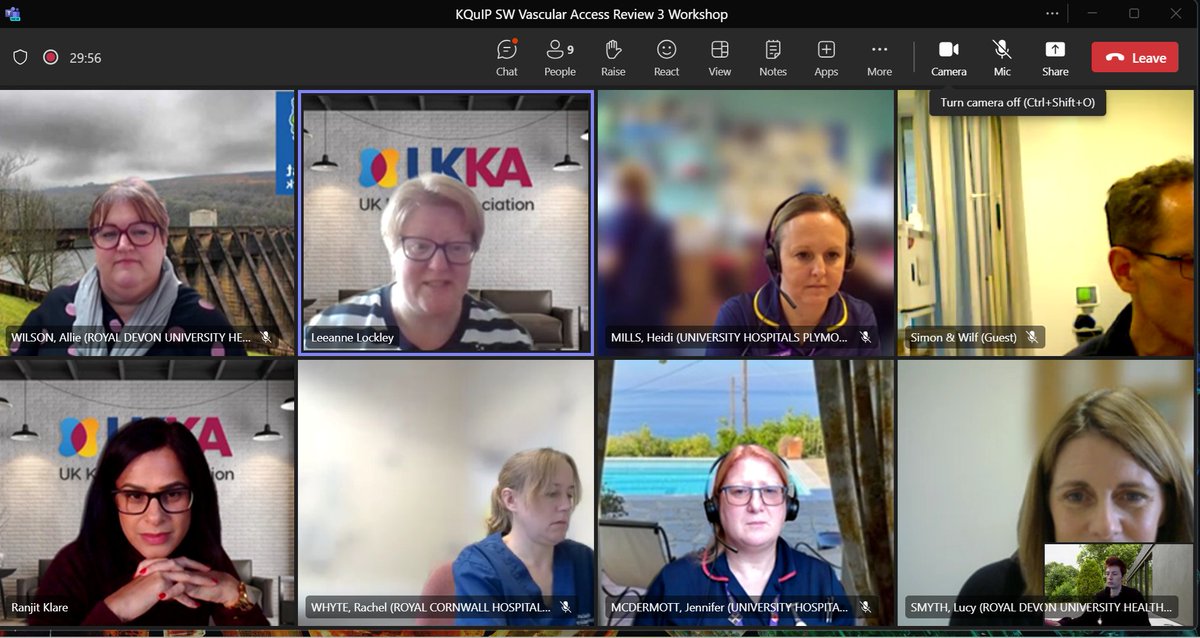This screenshot has width=1200, height=638.
Task: Open the More actions menu
Action: tap(879, 58)
